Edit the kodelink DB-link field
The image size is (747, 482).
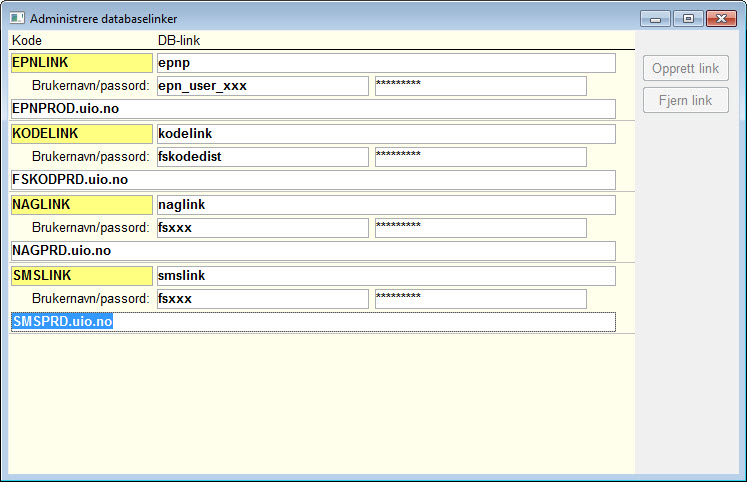(386, 134)
